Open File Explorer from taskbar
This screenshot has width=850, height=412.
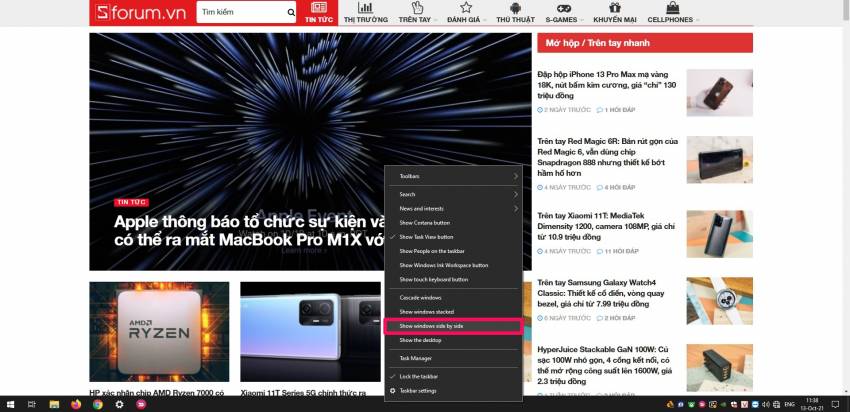(54, 404)
